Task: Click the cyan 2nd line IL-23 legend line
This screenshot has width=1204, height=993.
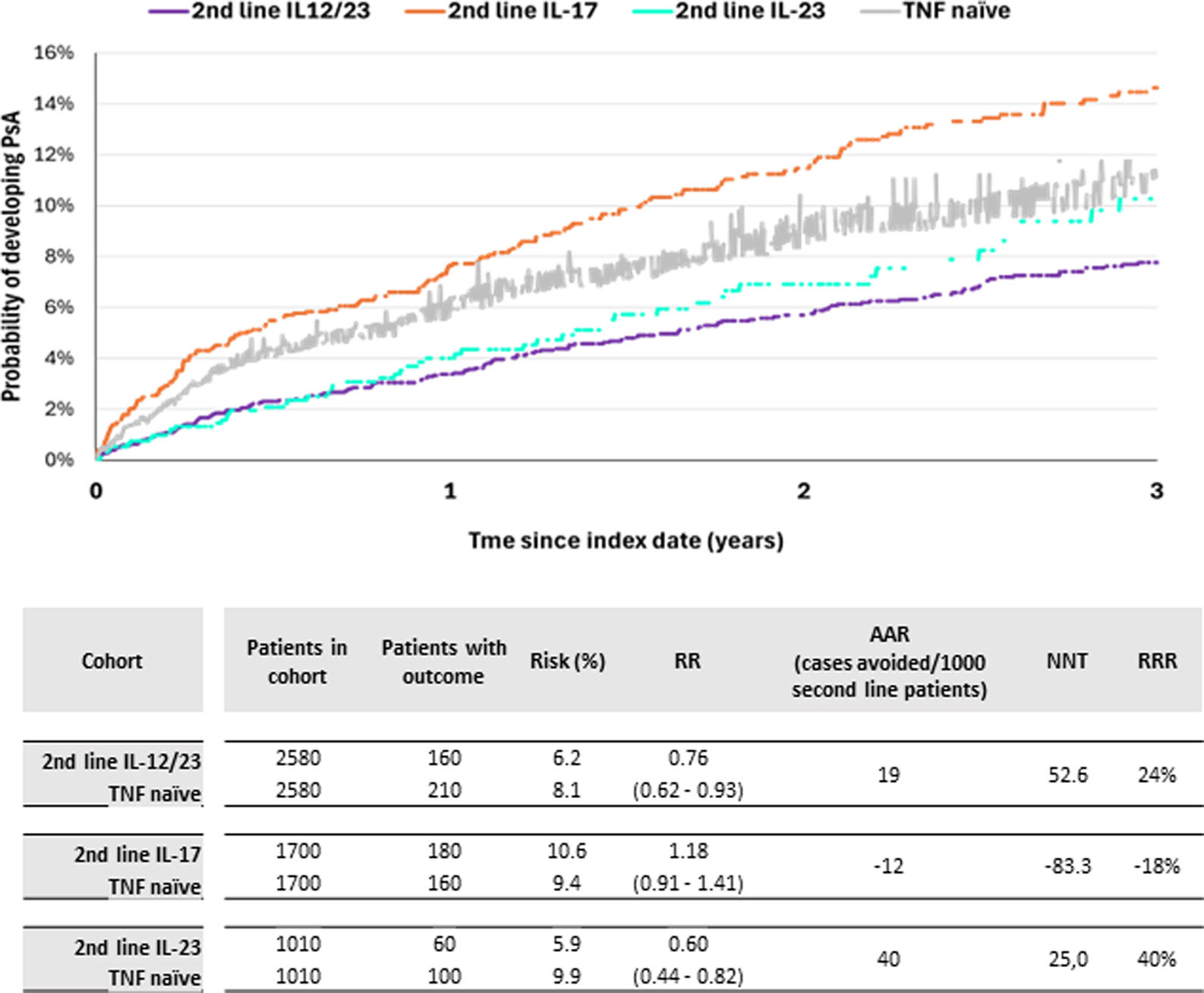Action: coord(653,11)
